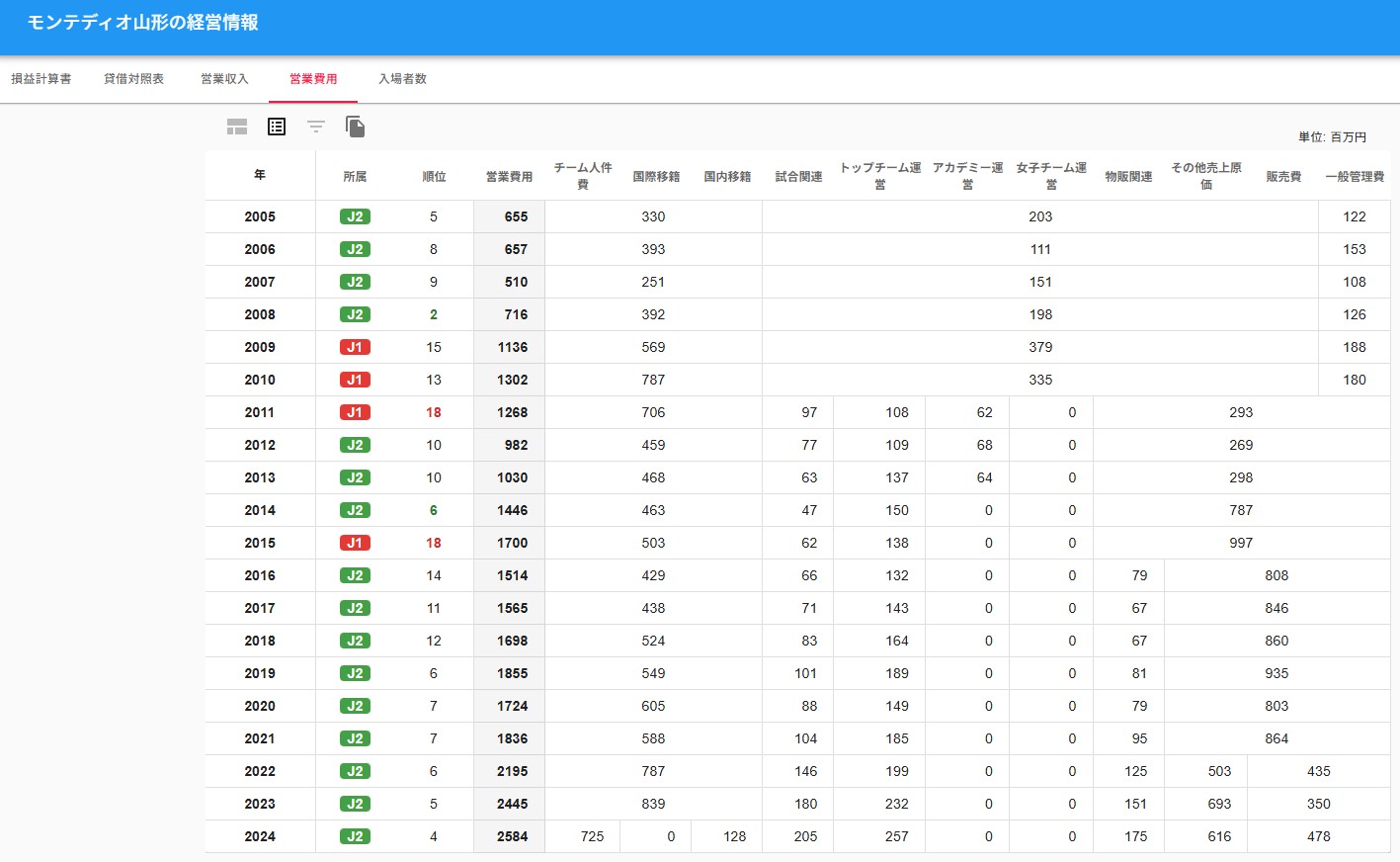
Task: Click the 年 column header
Action: [x=260, y=175]
